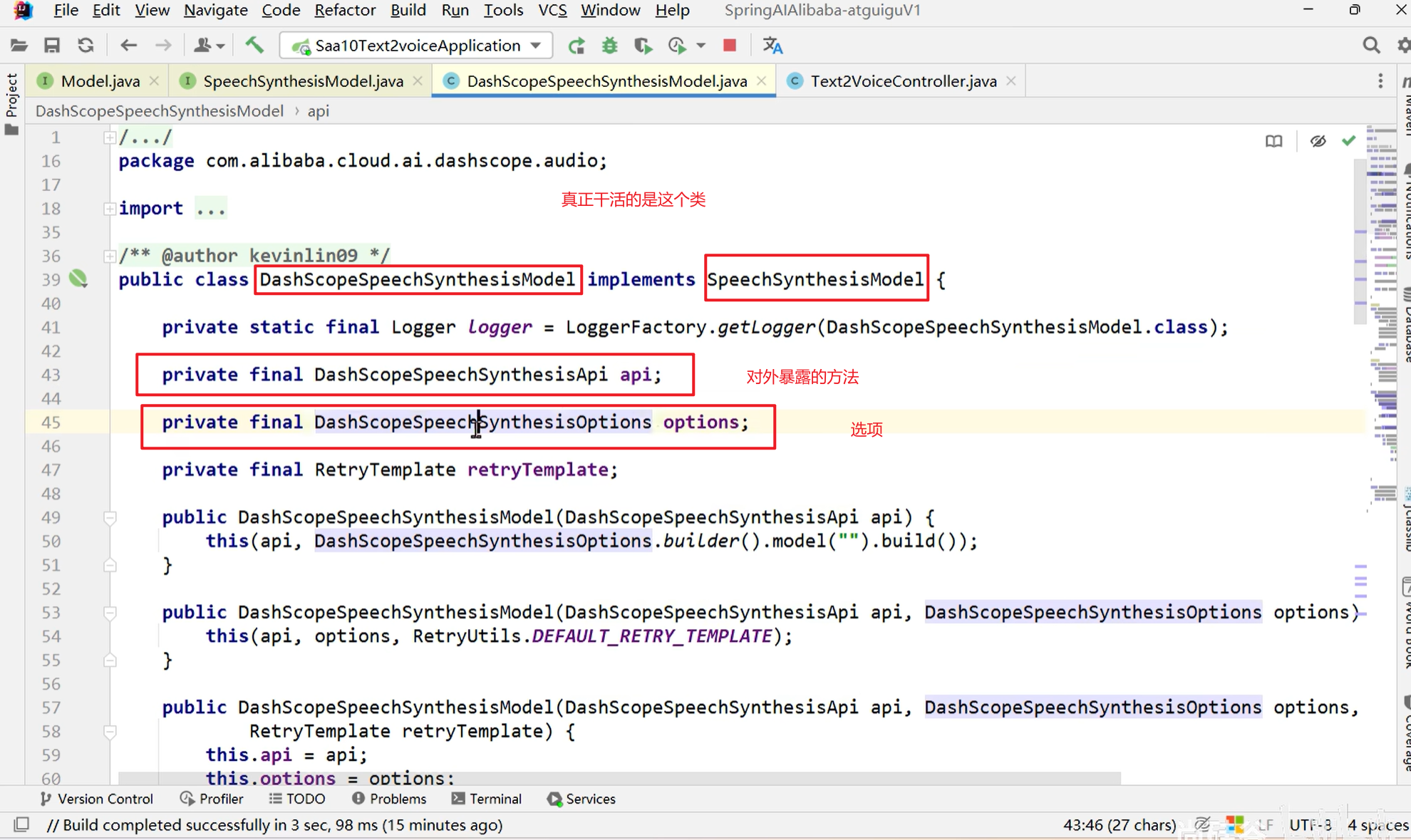Open the Terminal tool window

tap(487, 799)
